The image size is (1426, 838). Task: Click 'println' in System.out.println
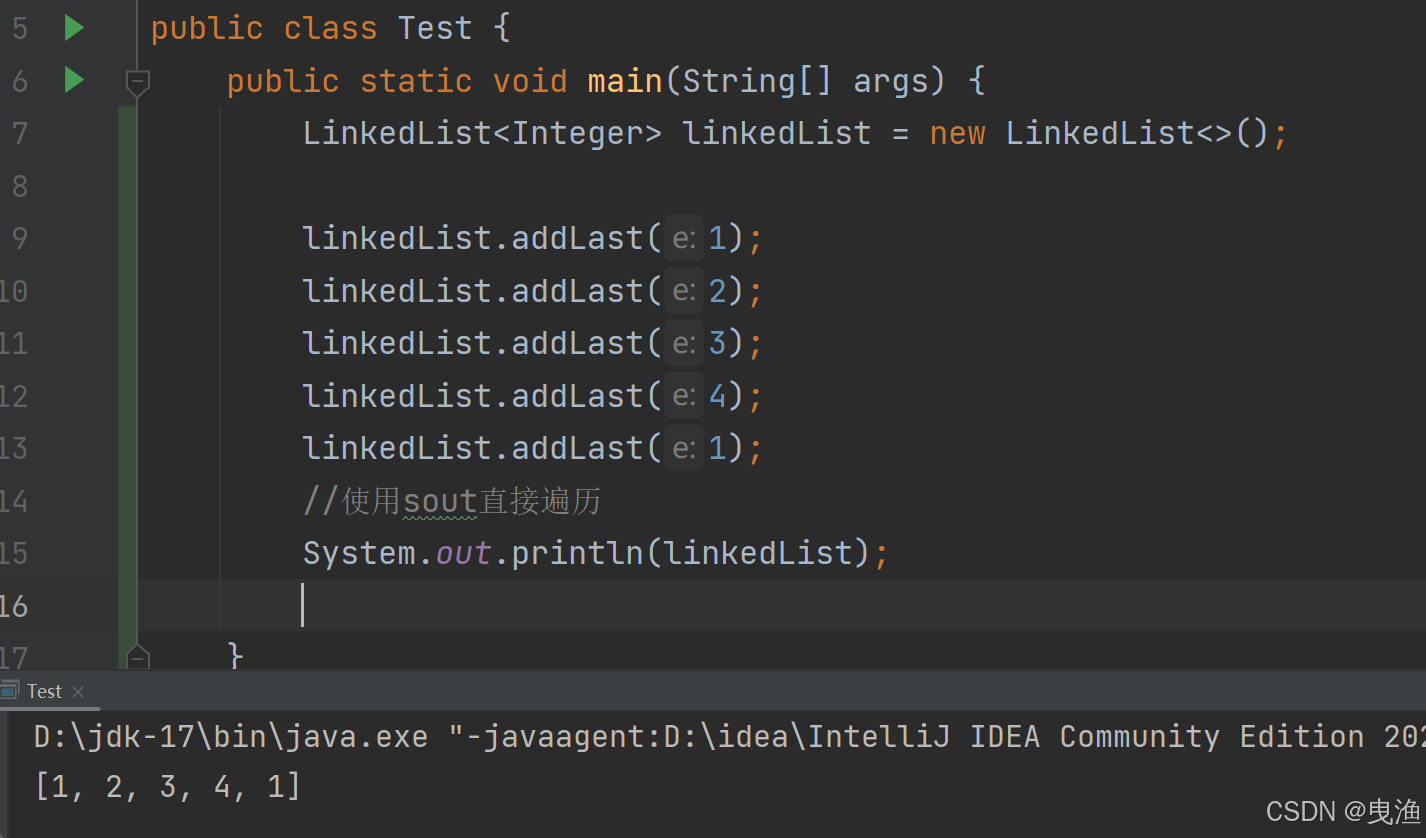pyautogui.click(x=578, y=553)
